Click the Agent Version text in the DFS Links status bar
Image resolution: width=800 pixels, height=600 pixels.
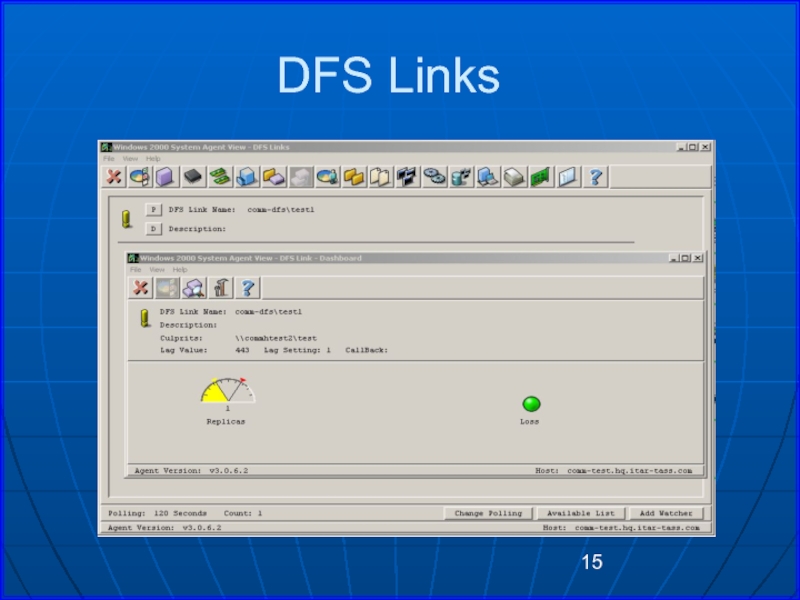tap(164, 528)
